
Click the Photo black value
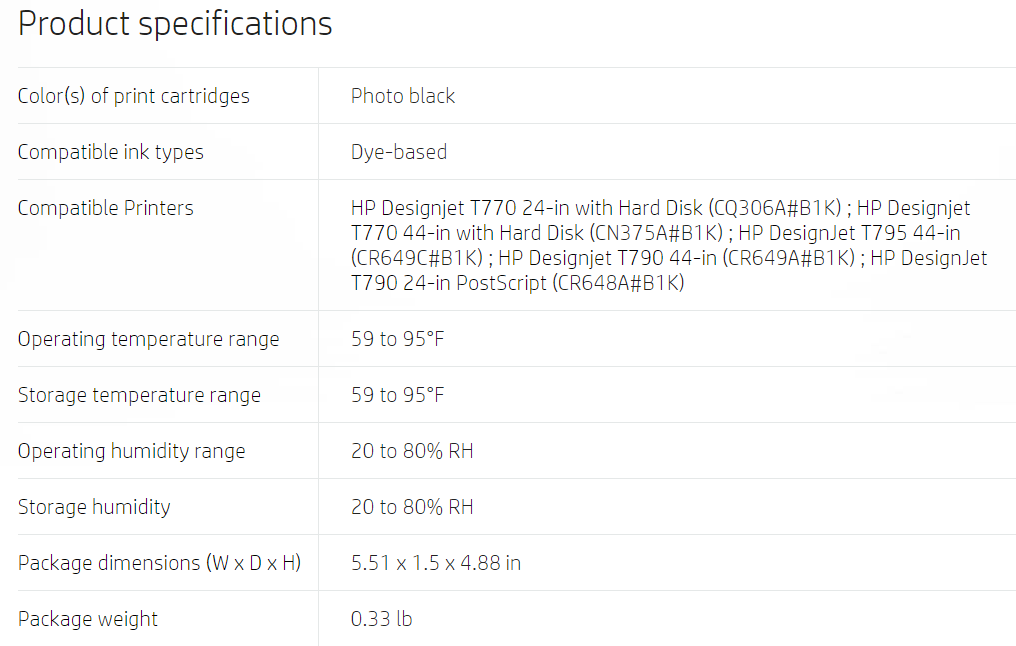(402, 96)
